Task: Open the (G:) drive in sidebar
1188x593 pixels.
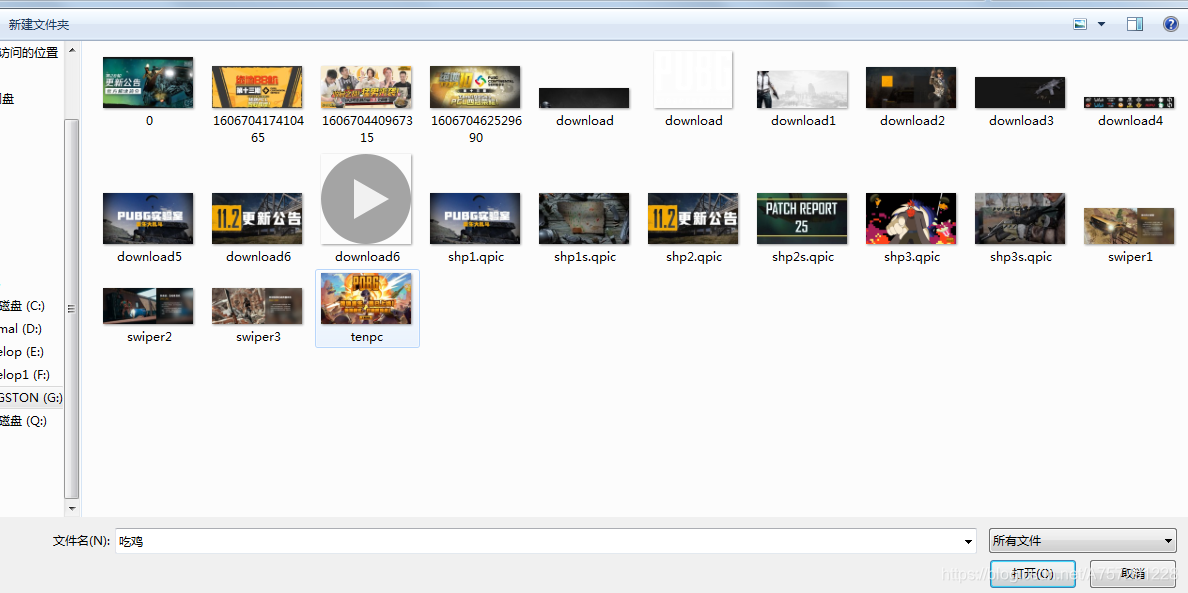Action: 32,398
